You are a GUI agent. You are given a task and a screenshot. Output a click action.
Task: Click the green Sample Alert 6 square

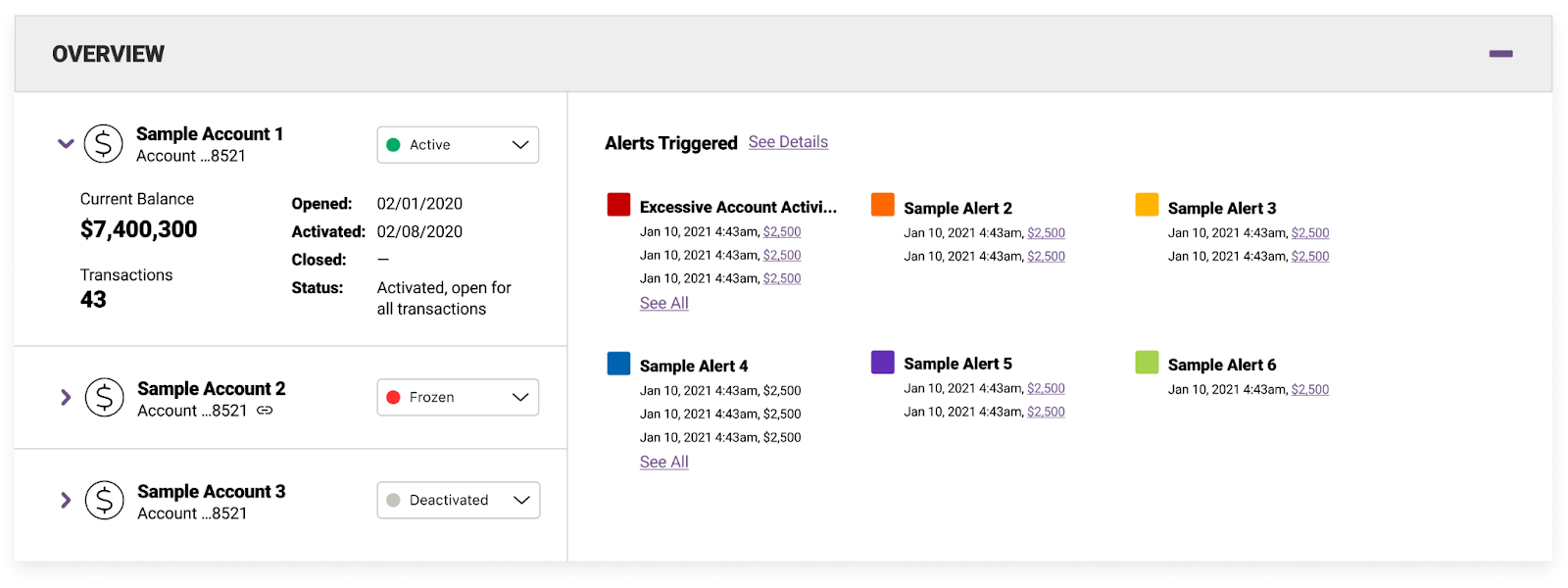[x=1147, y=363]
